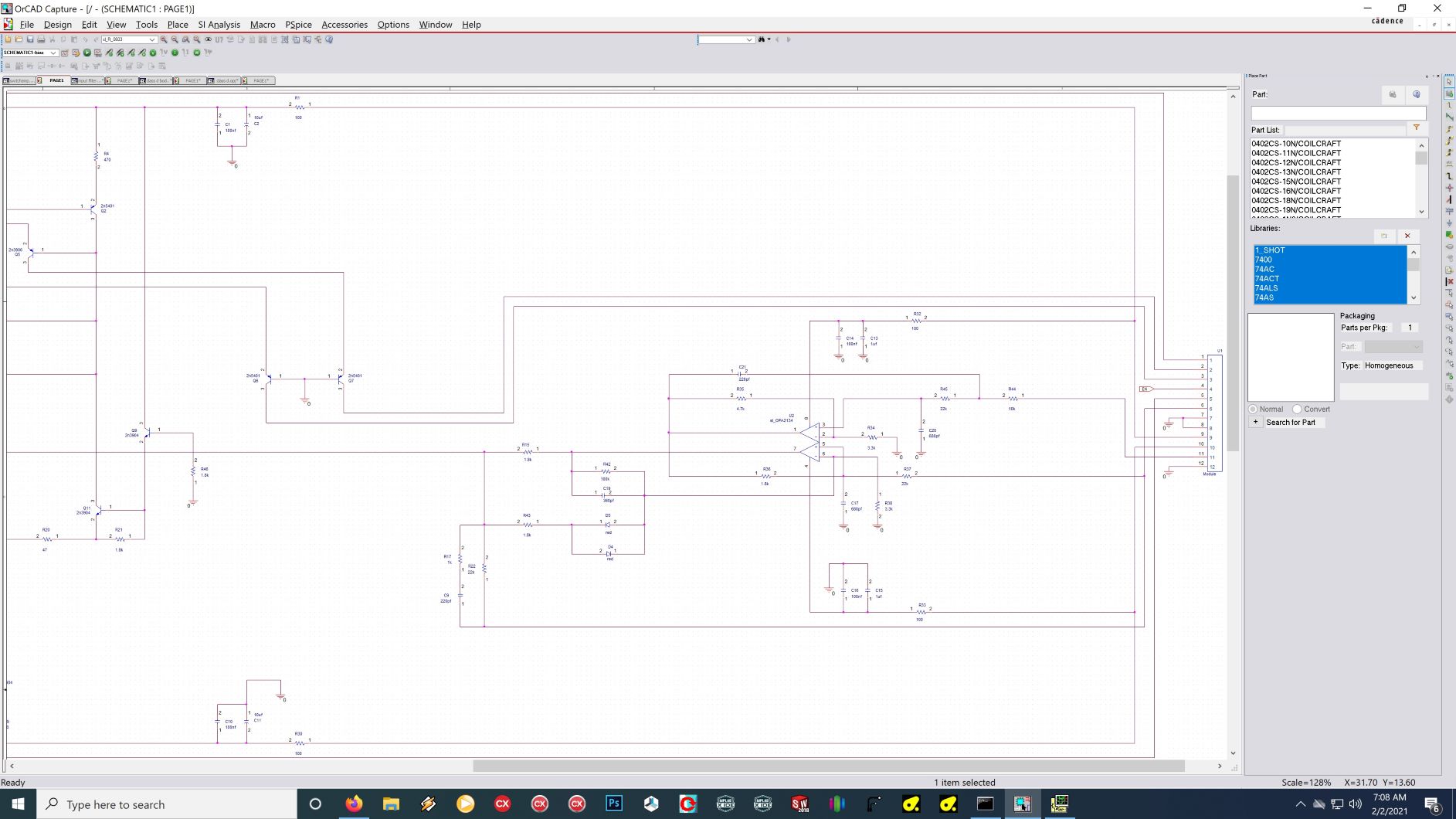Click the place-part icon beside the Part label
Screen dimensions: 1456x819
coord(1393,94)
